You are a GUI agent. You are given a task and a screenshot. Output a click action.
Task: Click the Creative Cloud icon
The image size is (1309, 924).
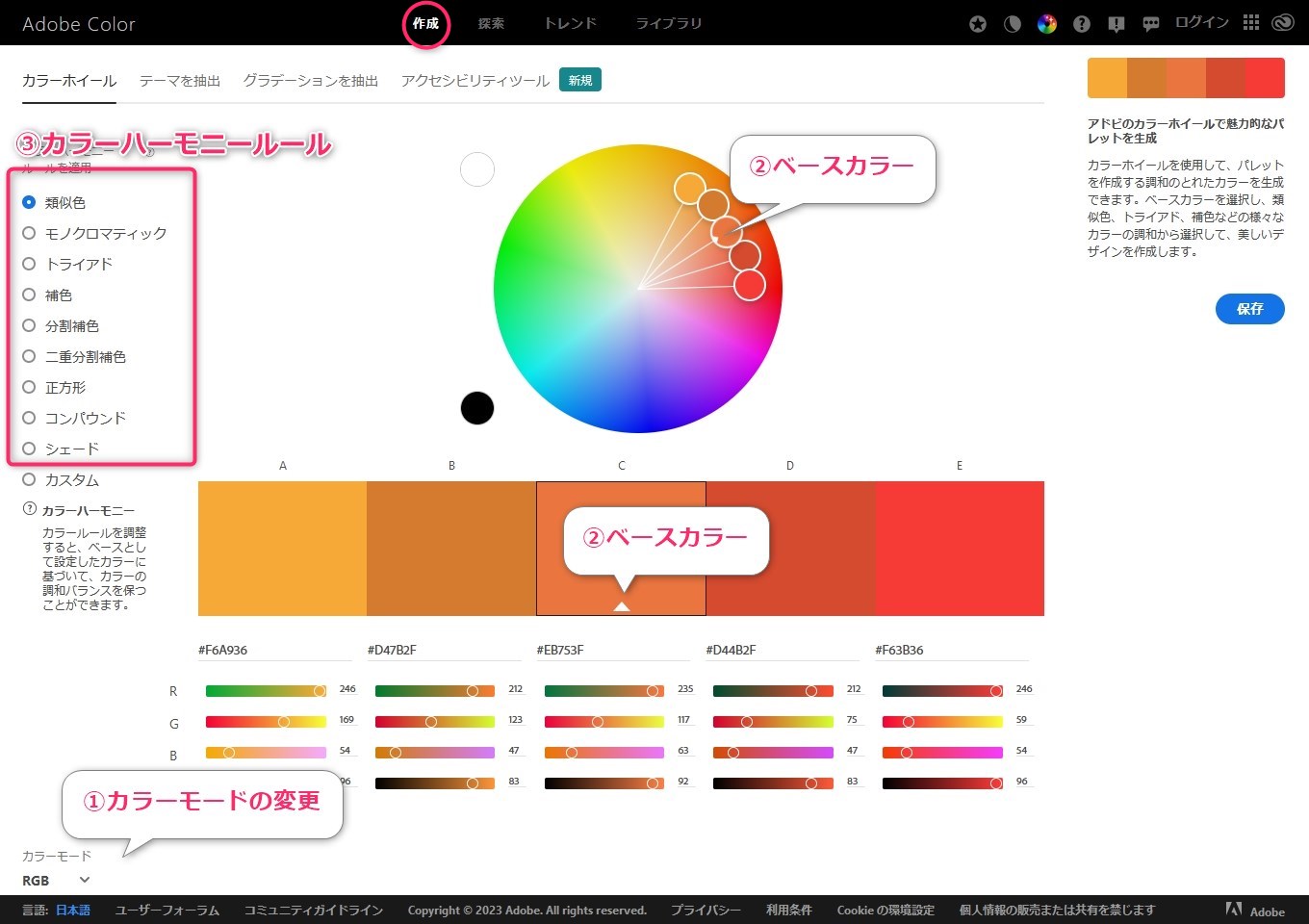(x=1283, y=22)
